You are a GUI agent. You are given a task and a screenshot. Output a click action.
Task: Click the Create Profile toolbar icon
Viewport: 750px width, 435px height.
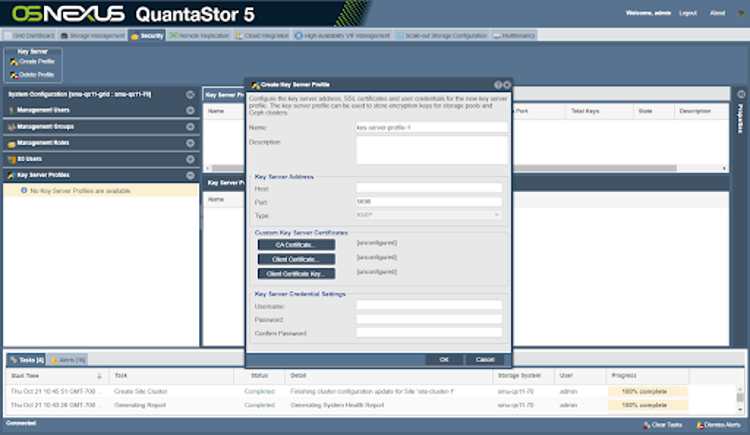14,62
